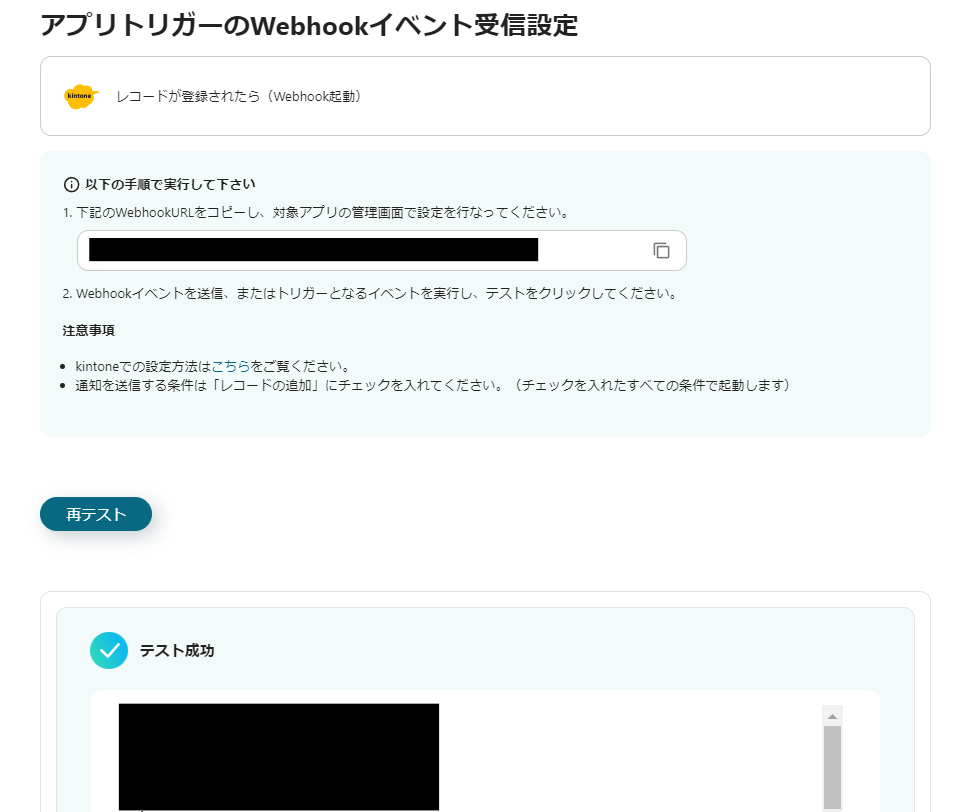
Task: Select the kintone logo on the trigger card
Action: [79, 96]
